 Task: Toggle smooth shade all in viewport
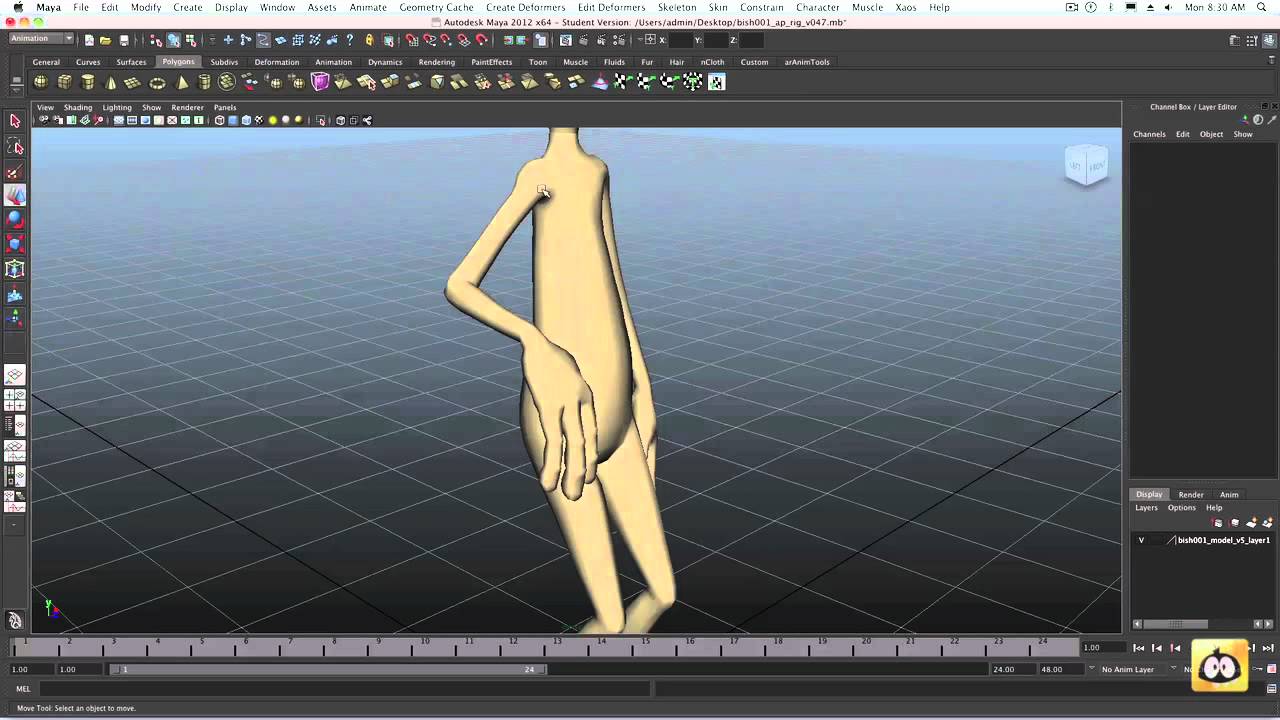tap(232, 120)
